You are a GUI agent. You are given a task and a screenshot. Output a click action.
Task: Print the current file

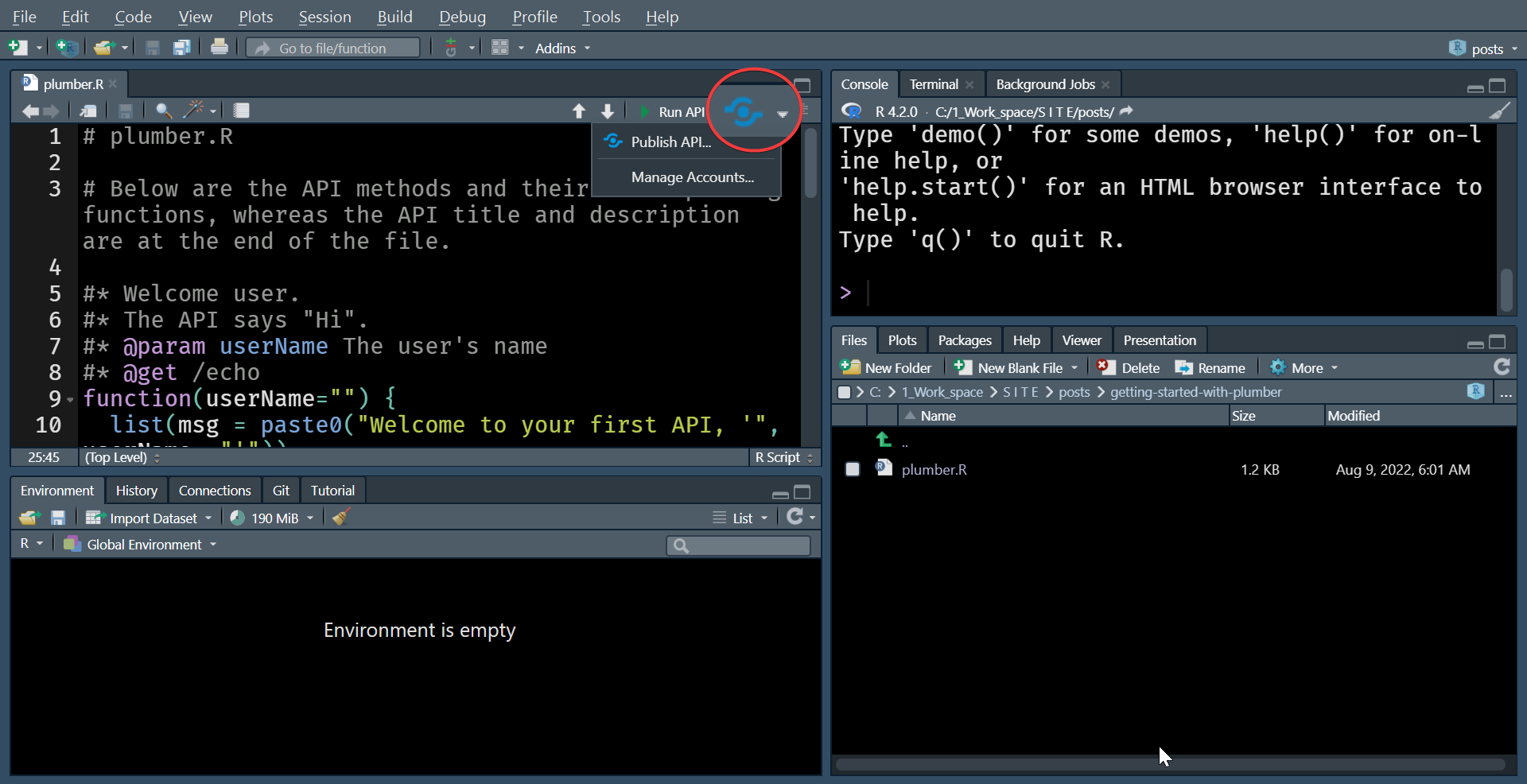pos(220,48)
